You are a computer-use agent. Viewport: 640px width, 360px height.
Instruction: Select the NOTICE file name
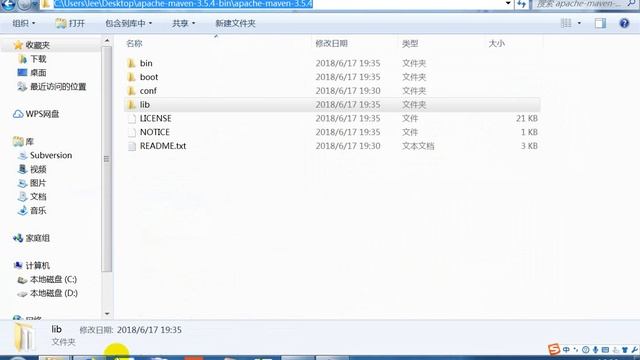click(x=155, y=132)
